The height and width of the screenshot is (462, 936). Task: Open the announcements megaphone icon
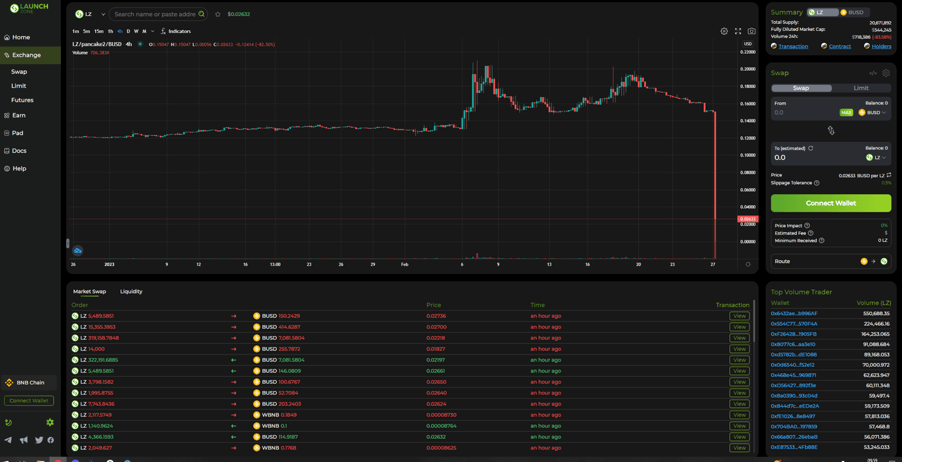pyautogui.click(x=23, y=440)
